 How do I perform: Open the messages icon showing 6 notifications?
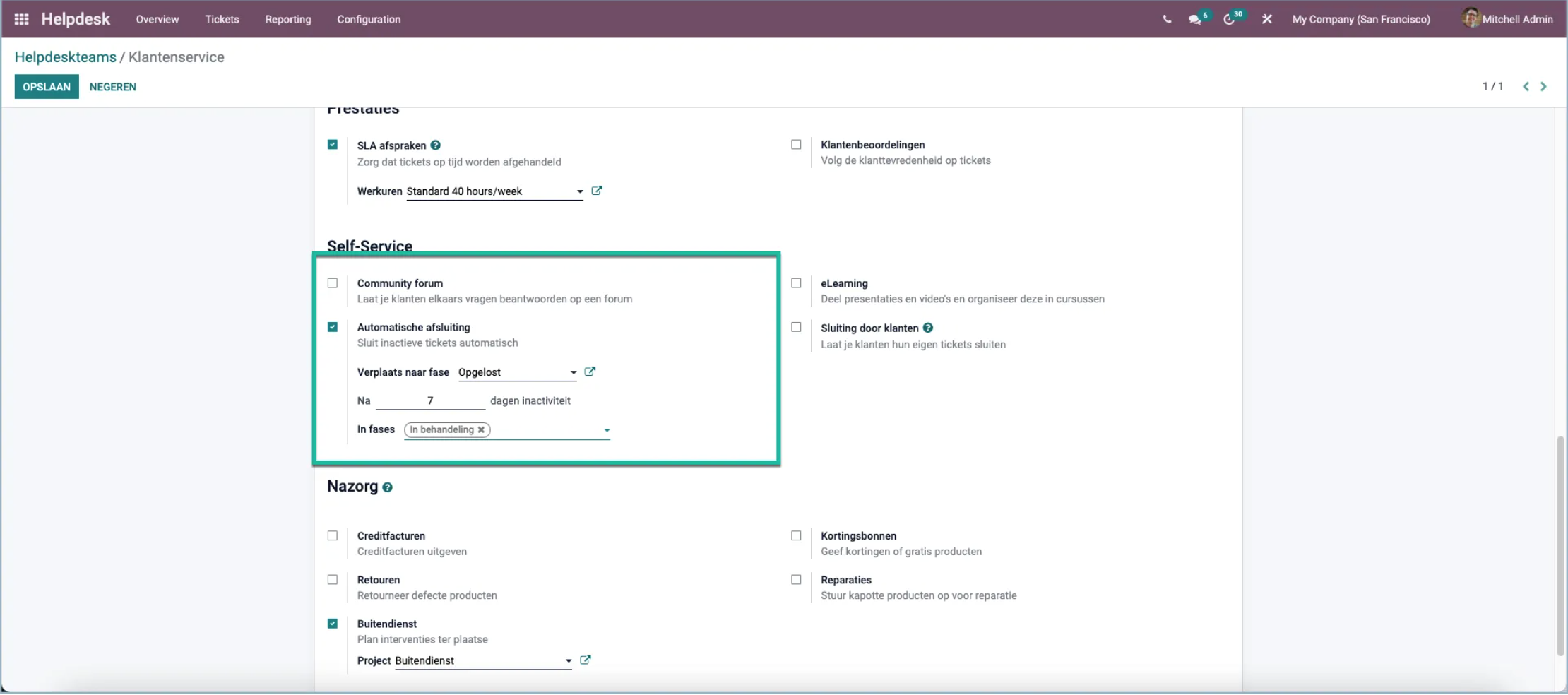tap(1196, 19)
